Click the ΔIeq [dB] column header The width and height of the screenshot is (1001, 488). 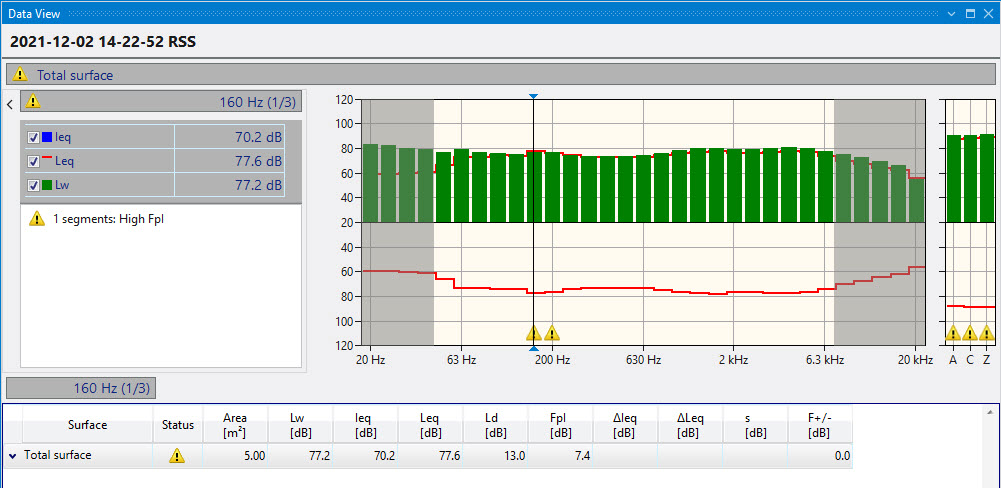(626, 425)
